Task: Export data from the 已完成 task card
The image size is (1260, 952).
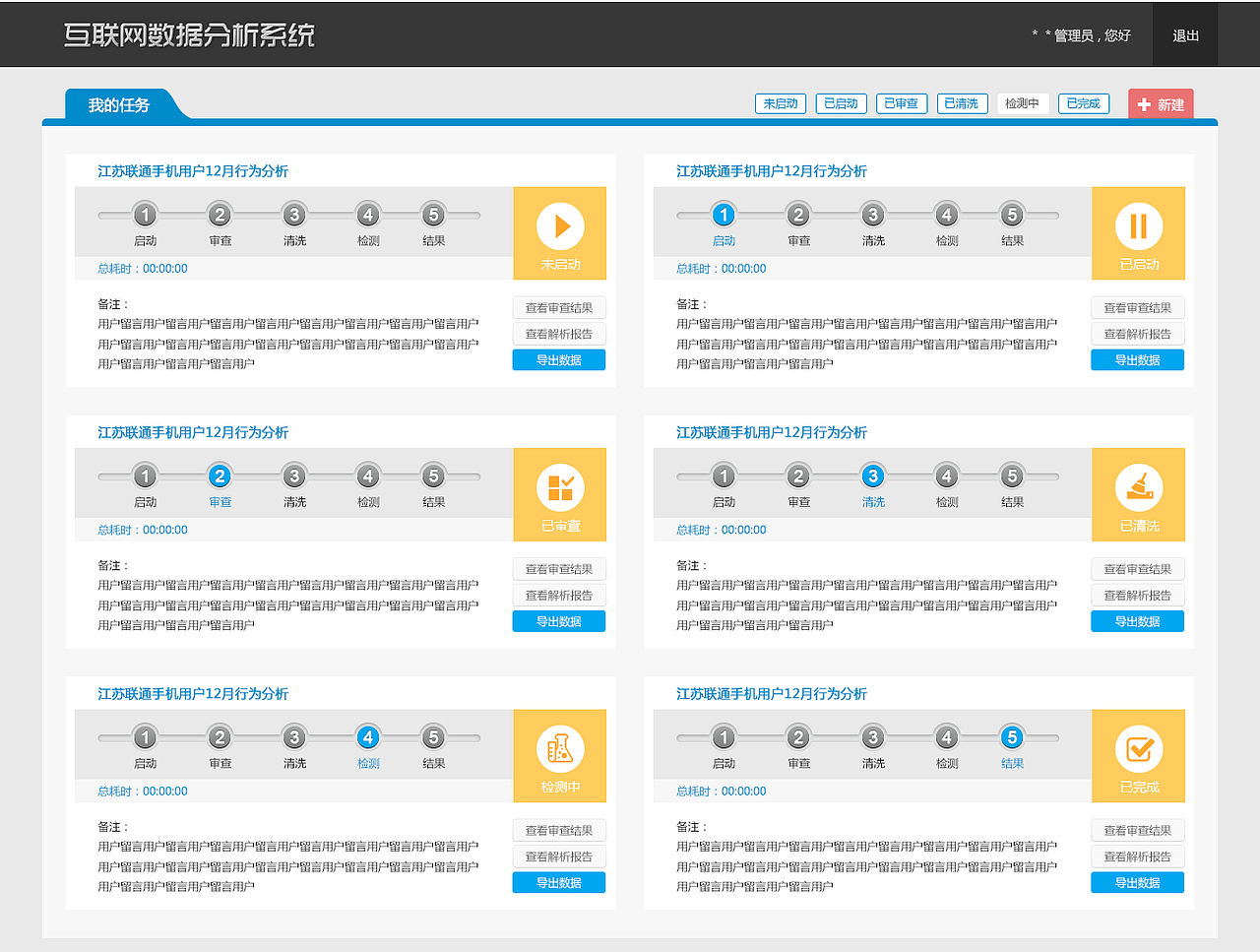Action: (x=1138, y=883)
